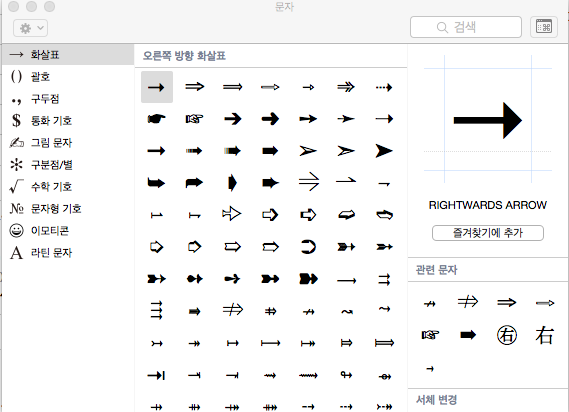This screenshot has height=412, width=569.
Task: Choose the two-headed rightwards arrow glyph
Action: click(346, 87)
